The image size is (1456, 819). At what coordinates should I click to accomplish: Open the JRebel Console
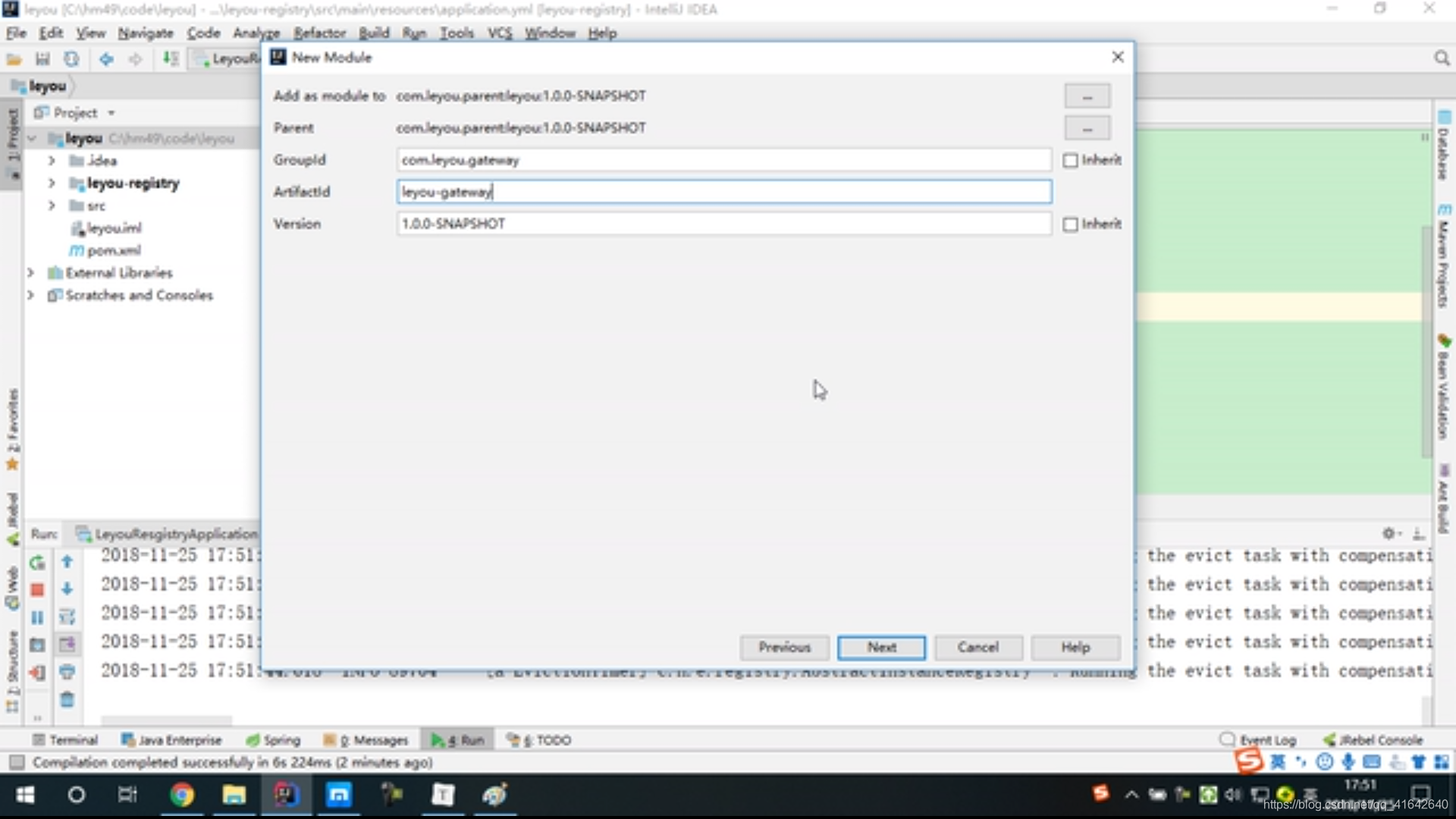tap(1373, 740)
